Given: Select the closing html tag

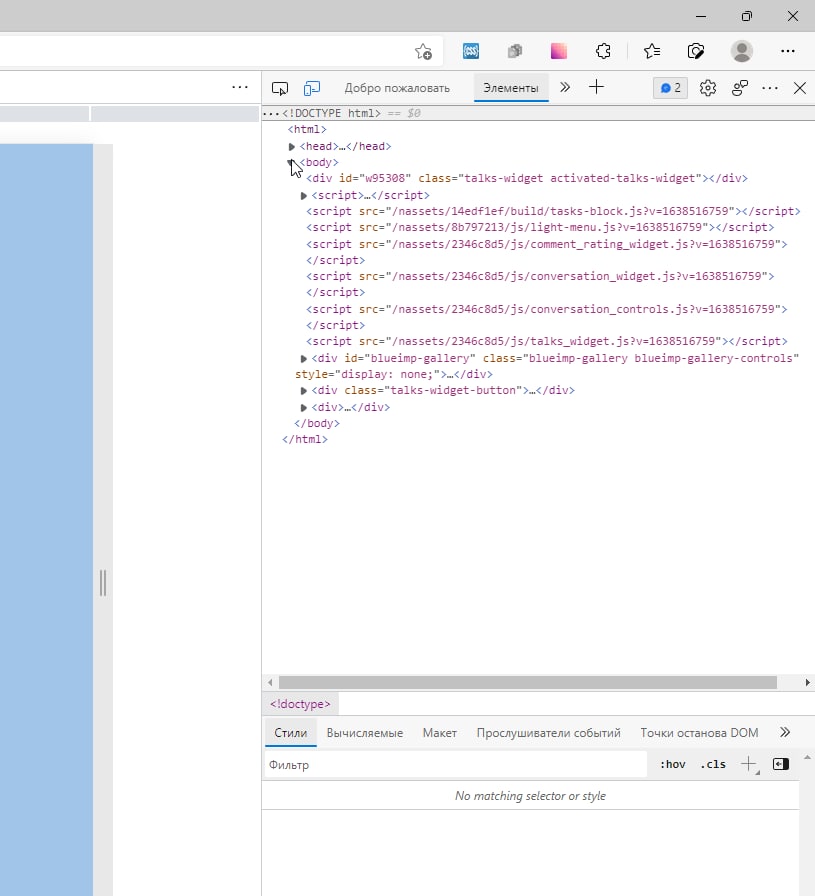Looking at the screenshot, I should (305, 439).
